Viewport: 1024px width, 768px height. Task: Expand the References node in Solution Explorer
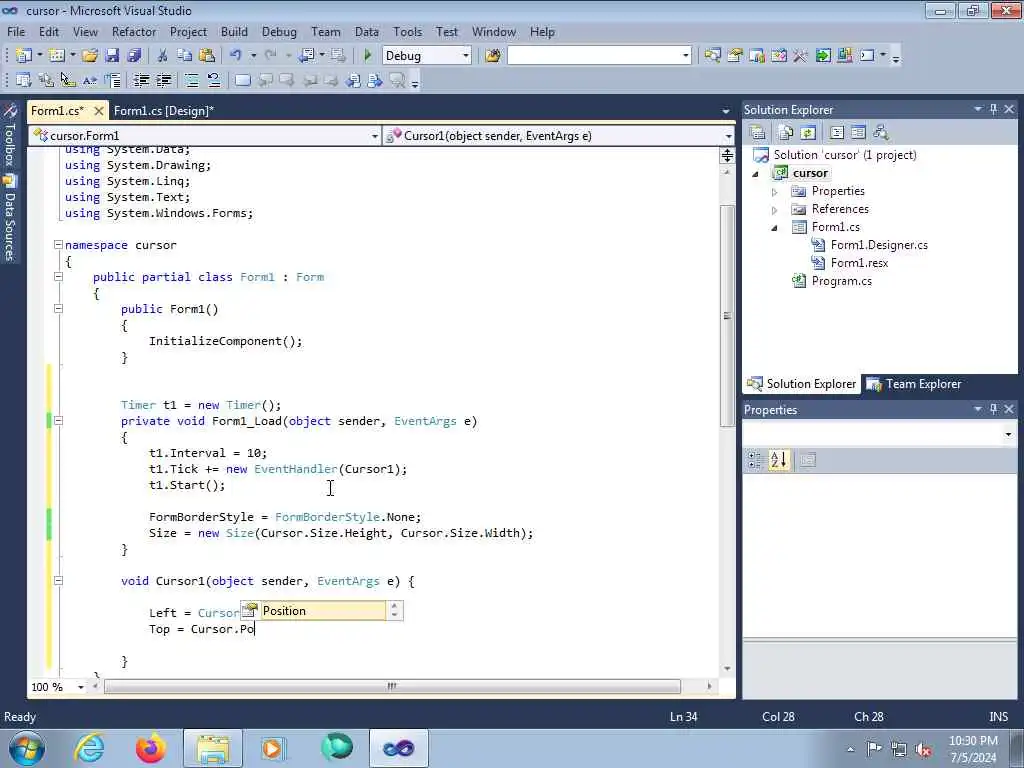click(775, 210)
